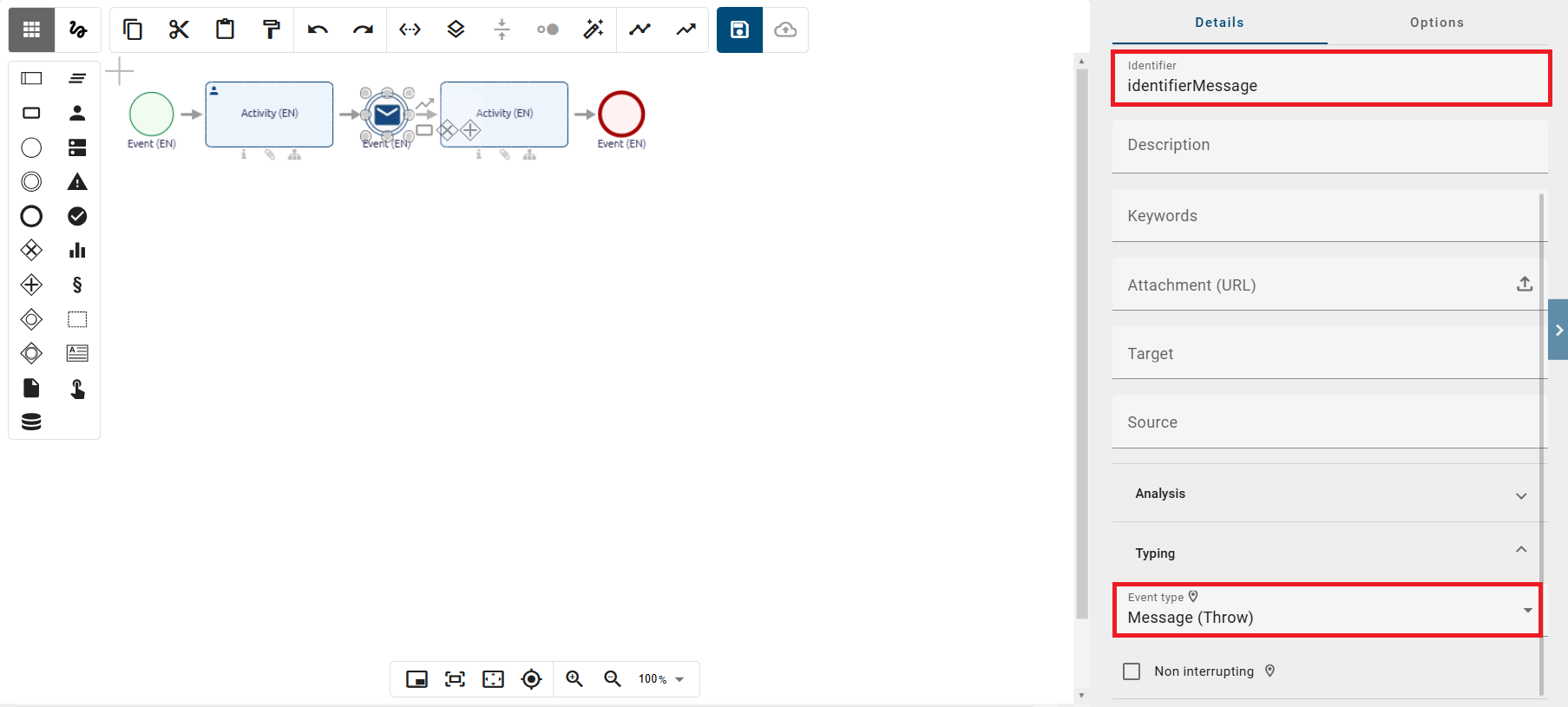Image resolution: width=1568 pixels, height=707 pixels.
Task: Select the database data store symbol
Action: click(x=31, y=422)
